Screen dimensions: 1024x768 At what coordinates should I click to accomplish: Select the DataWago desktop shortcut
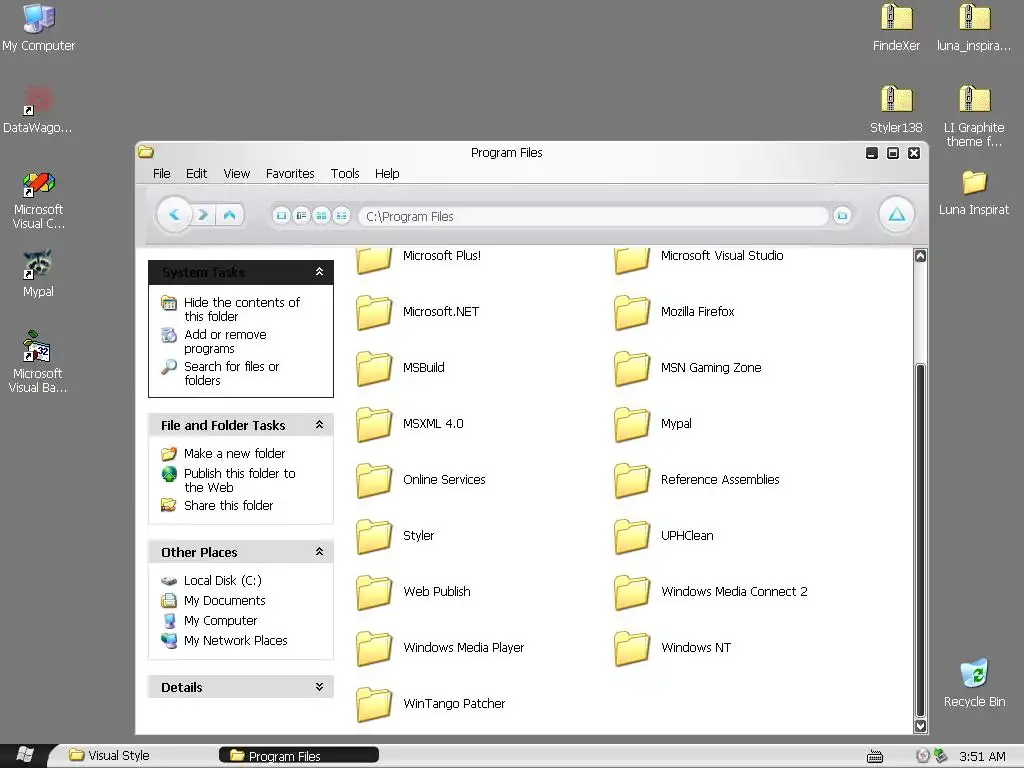pyautogui.click(x=38, y=109)
